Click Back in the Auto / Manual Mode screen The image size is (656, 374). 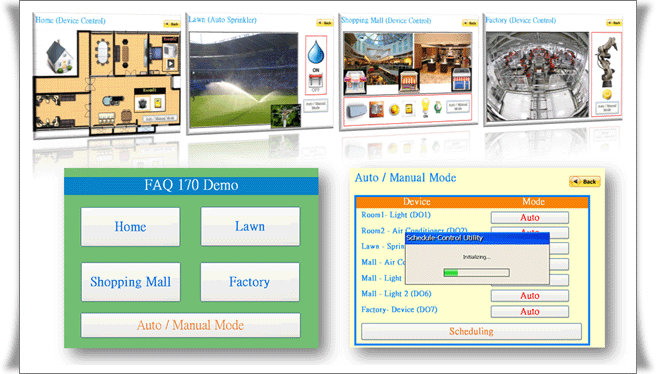[585, 182]
